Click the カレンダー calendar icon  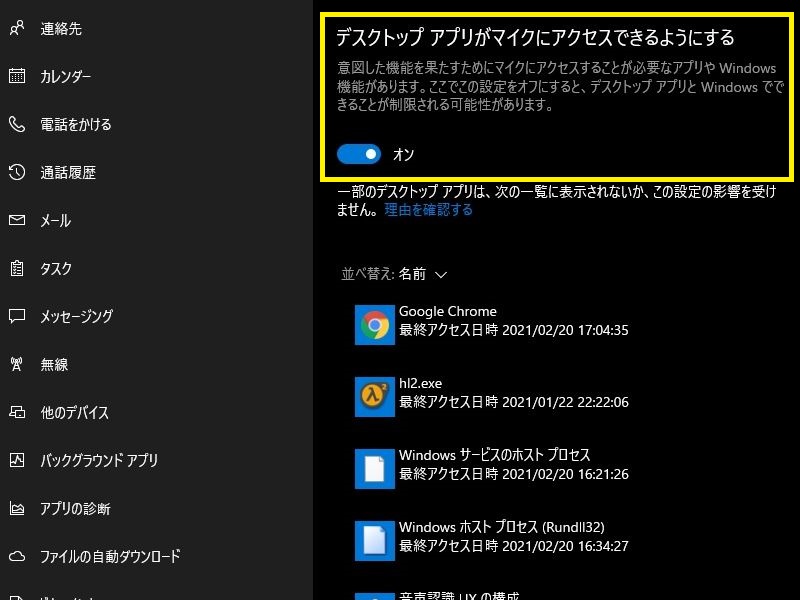17,76
